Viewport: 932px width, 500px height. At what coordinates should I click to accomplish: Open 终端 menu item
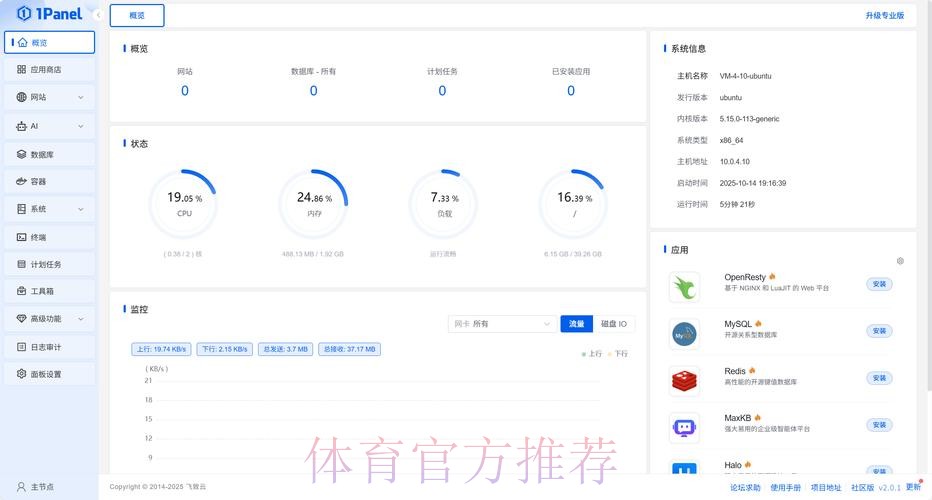49,237
